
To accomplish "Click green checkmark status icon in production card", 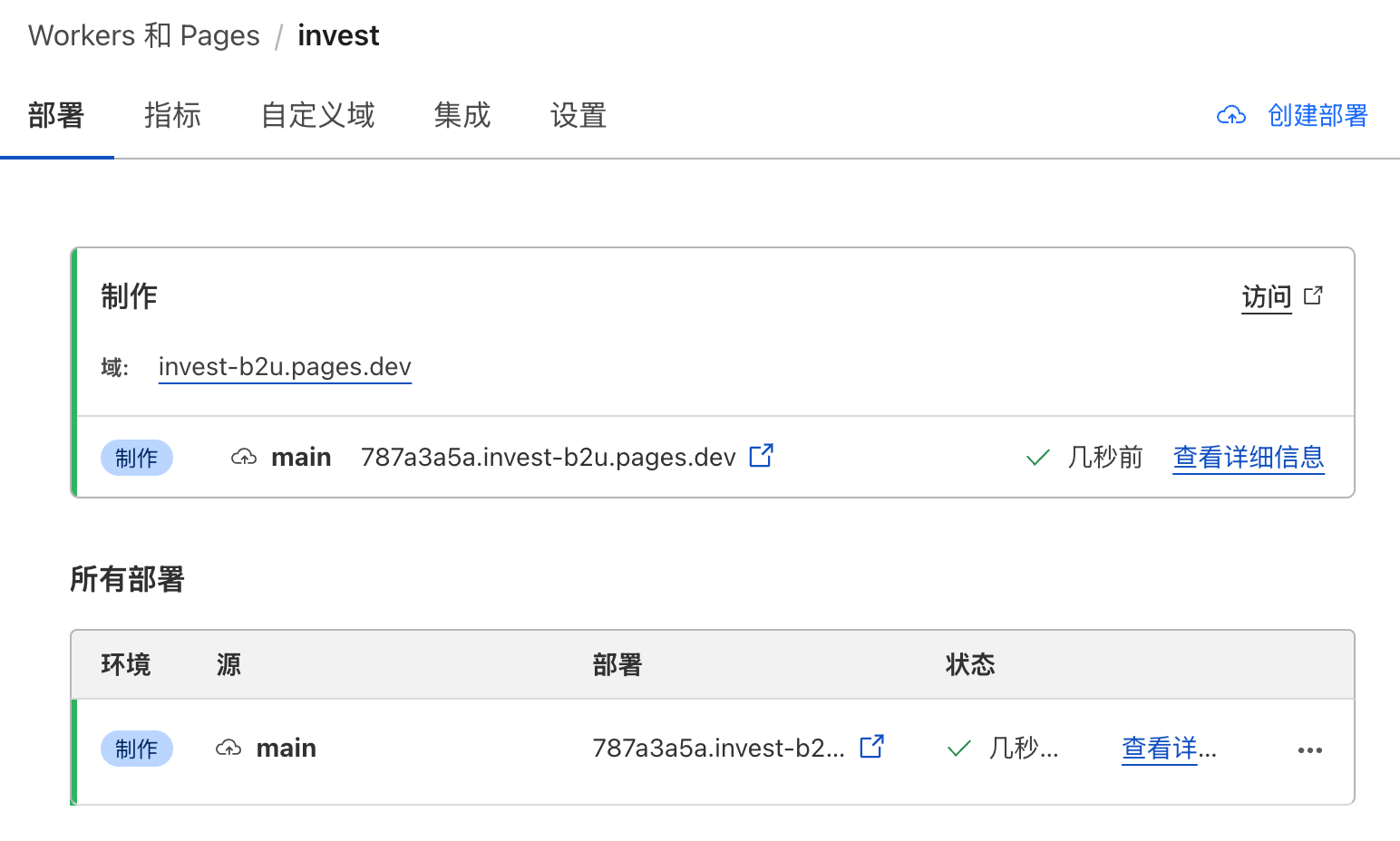I will point(1037,458).
